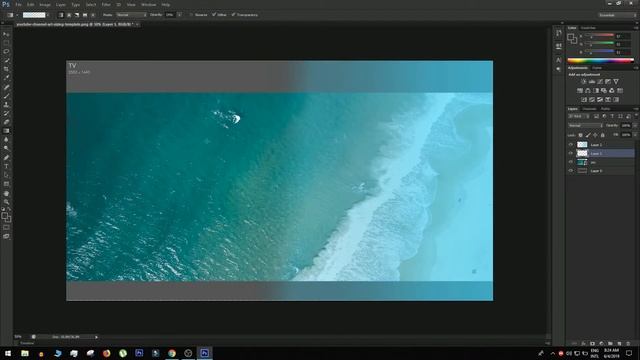Open the Image menu
The image size is (640, 360).
pos(45,4)
